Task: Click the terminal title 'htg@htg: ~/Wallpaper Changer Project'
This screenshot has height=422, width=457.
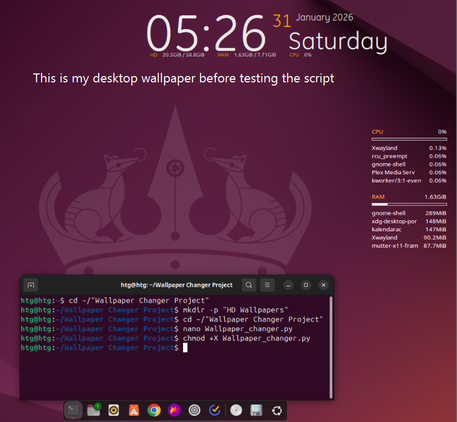Action: [x=176, y=285]
